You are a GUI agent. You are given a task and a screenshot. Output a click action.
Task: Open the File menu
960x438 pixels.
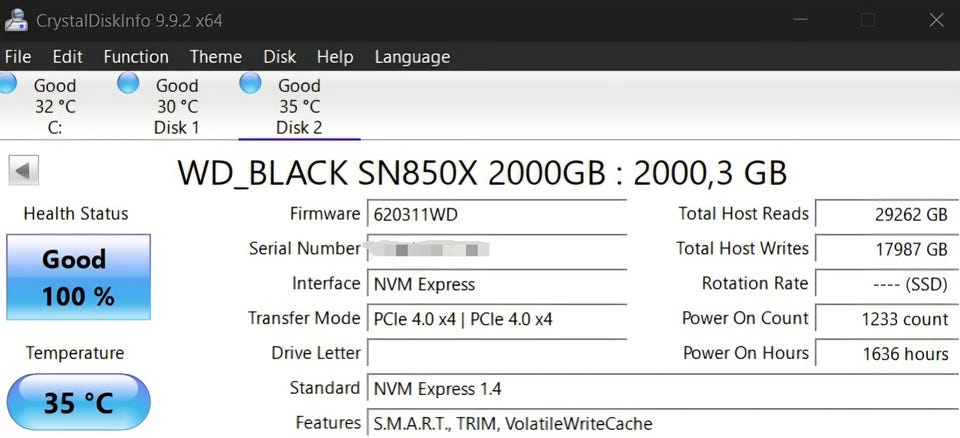point(18,57)
